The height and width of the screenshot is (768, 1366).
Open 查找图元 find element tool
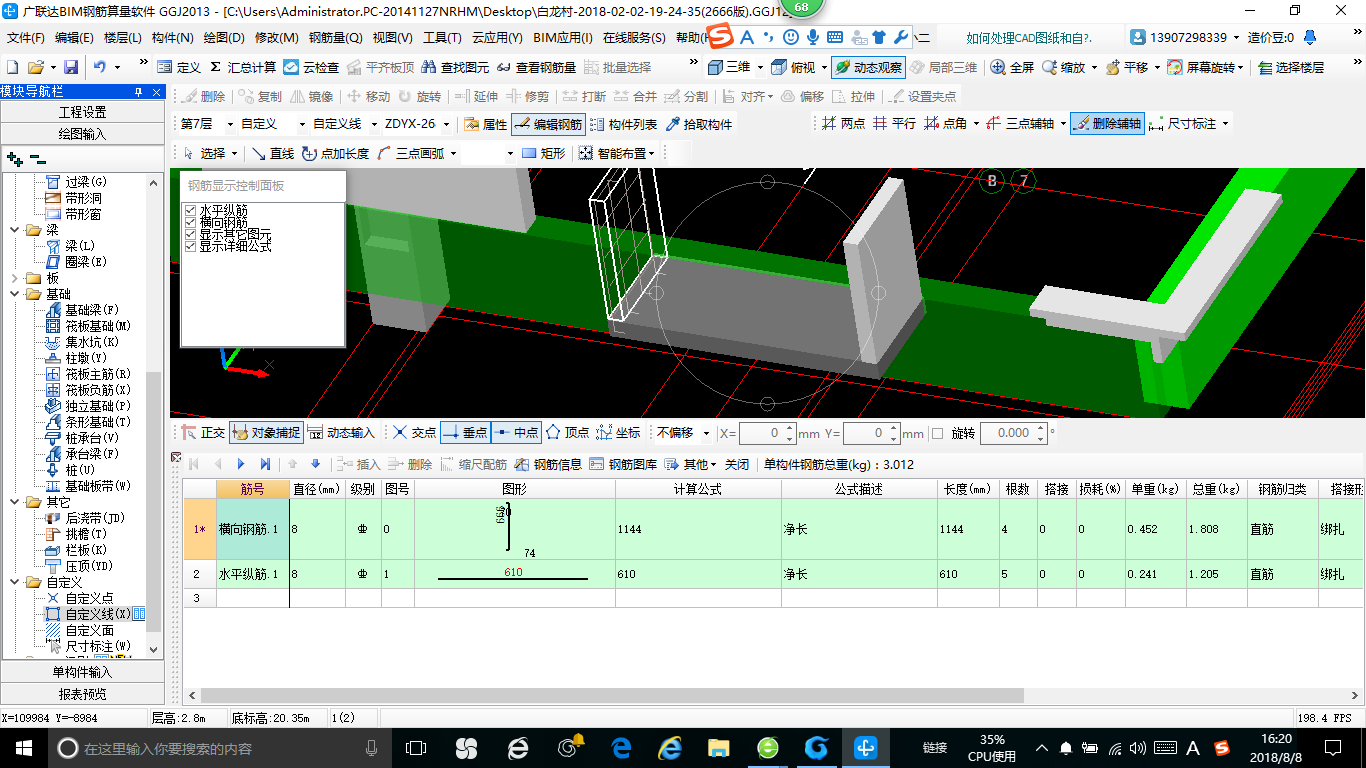[455, 67]
